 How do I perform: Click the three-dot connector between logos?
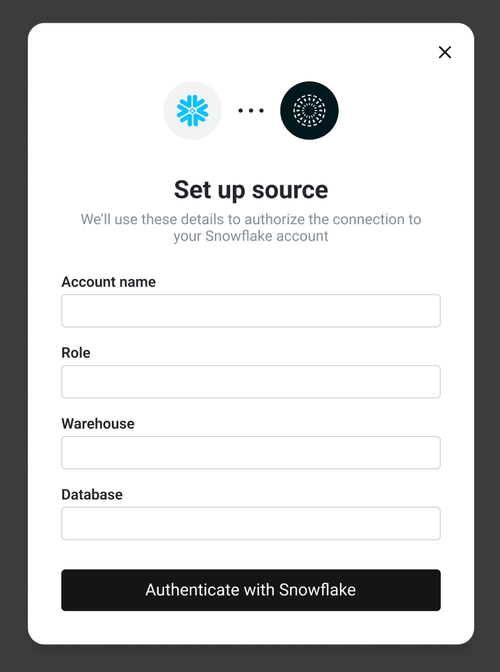point(251,111)
